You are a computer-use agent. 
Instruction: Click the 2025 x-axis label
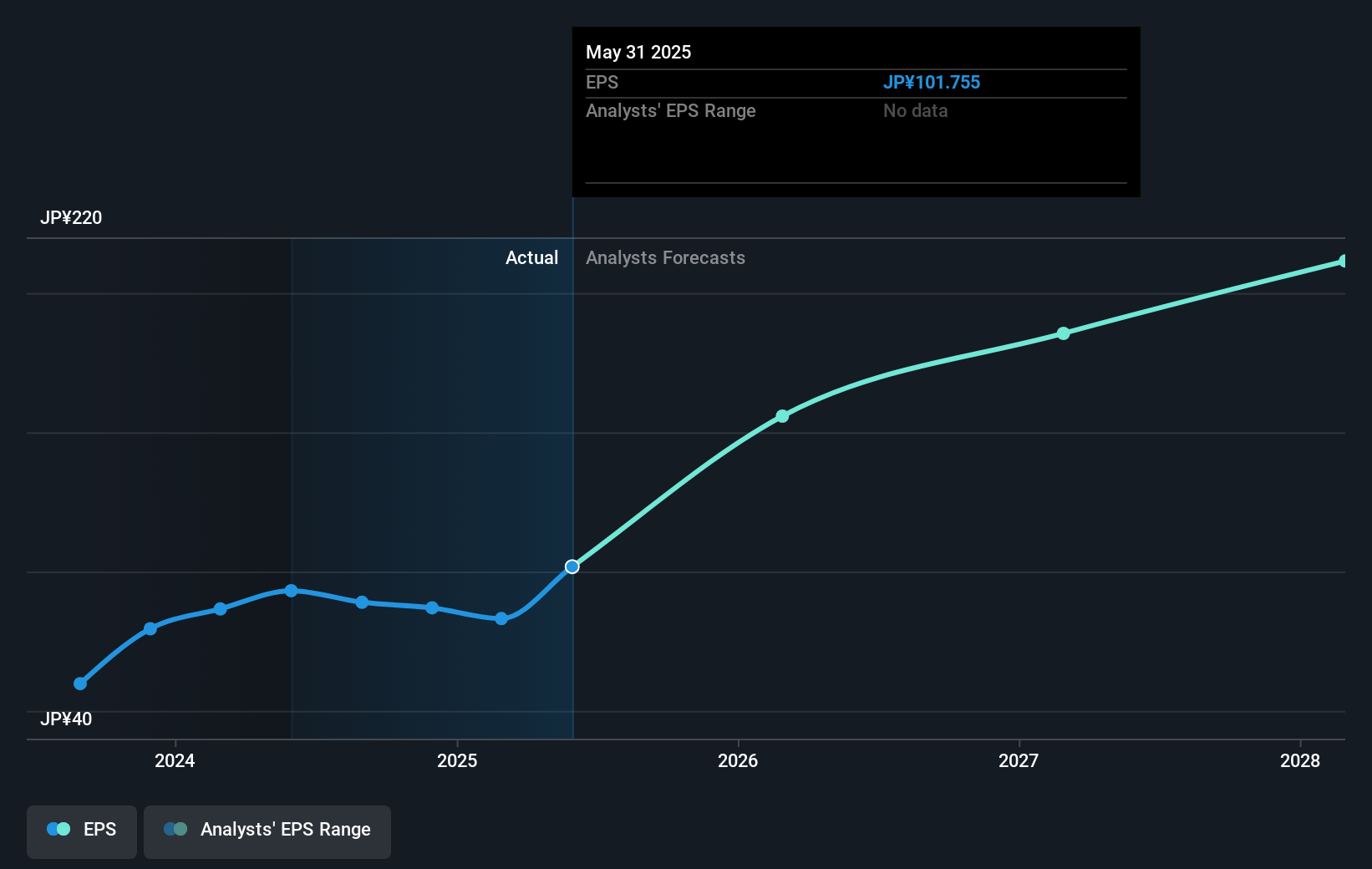click(x=457, y=760)
